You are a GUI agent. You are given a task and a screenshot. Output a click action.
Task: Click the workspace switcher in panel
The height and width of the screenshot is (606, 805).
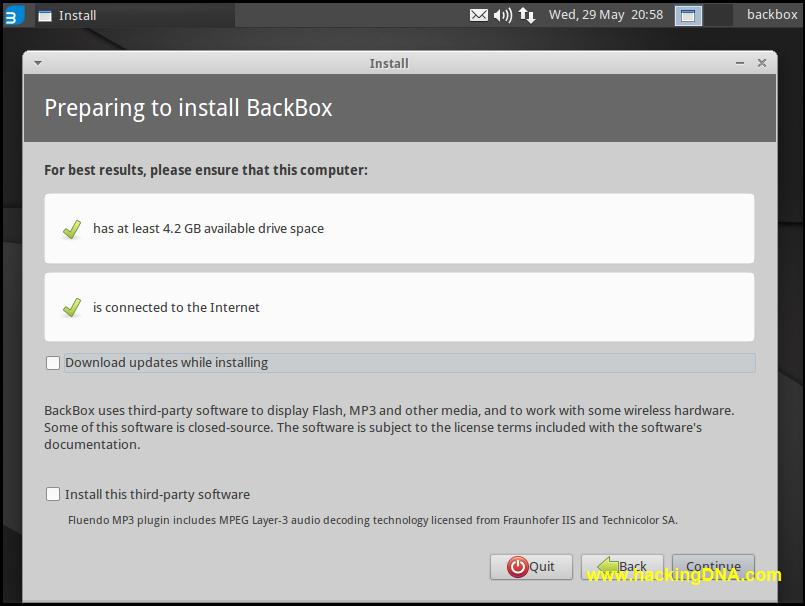[686, 15]
